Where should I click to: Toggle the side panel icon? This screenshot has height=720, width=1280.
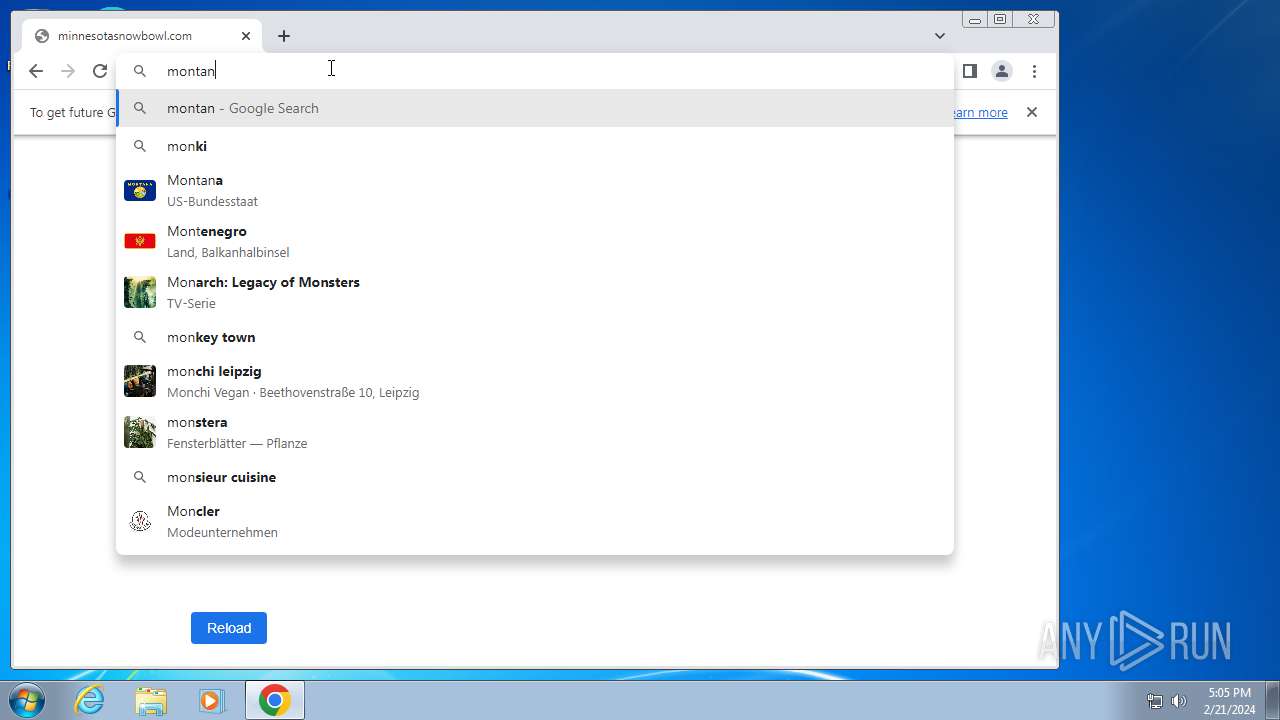[969, 71]
